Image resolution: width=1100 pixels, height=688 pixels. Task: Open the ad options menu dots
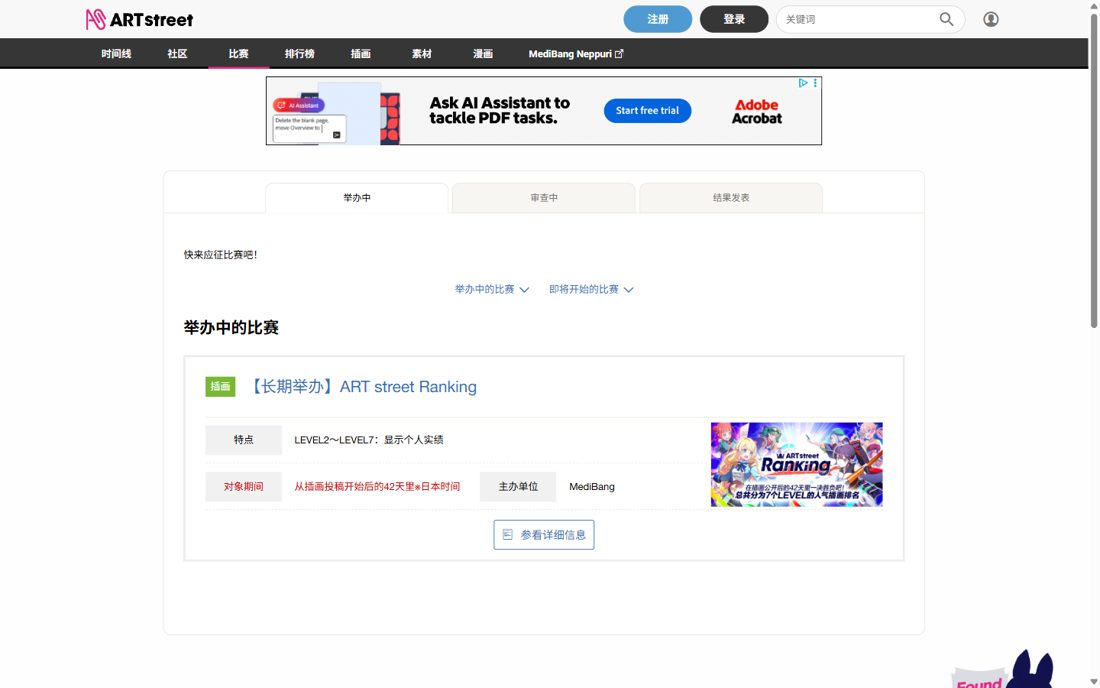tap(815, 83)
